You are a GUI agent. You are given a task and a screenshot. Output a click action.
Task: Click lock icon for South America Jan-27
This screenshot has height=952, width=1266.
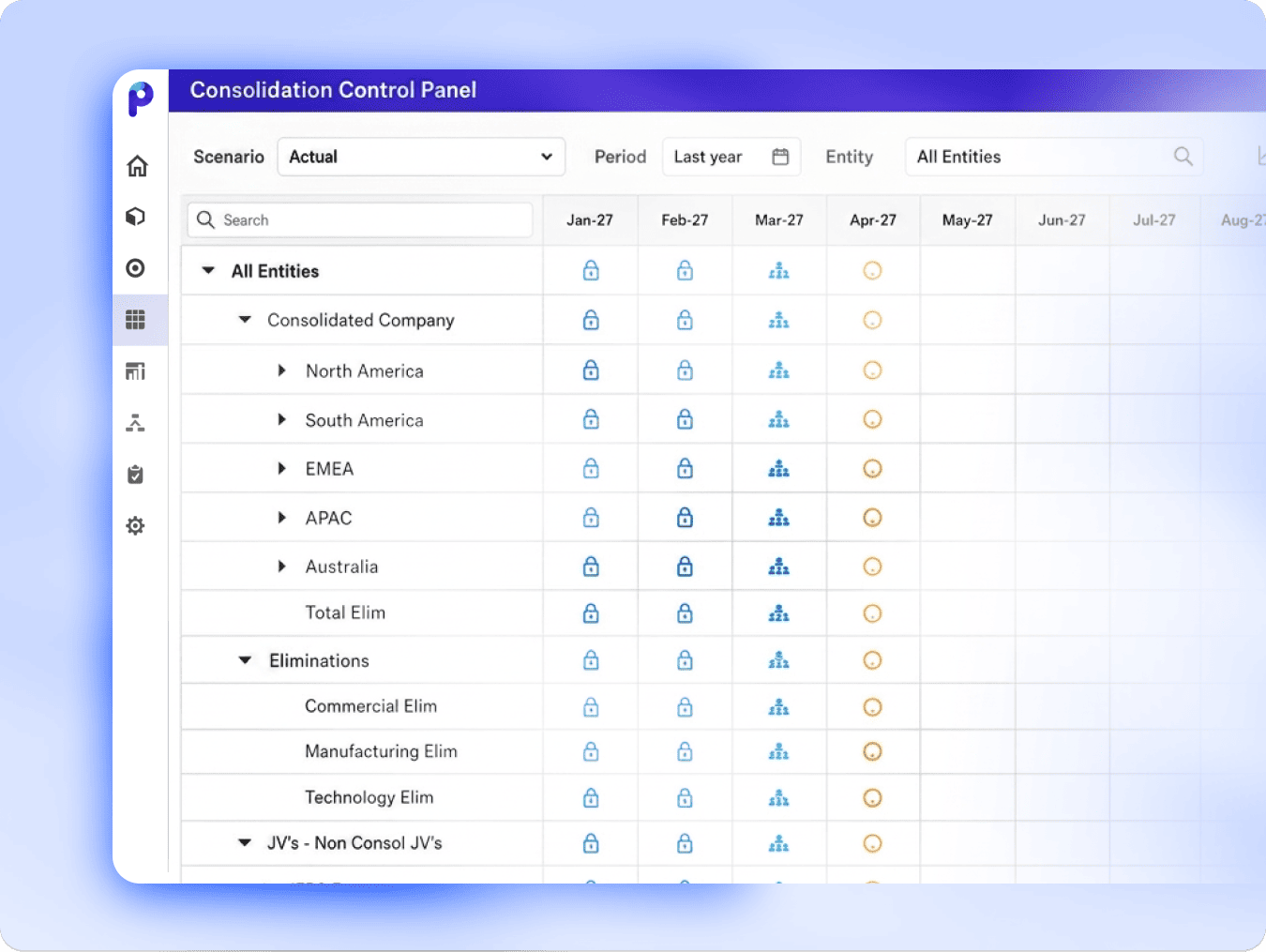click(x=591, y=419)
